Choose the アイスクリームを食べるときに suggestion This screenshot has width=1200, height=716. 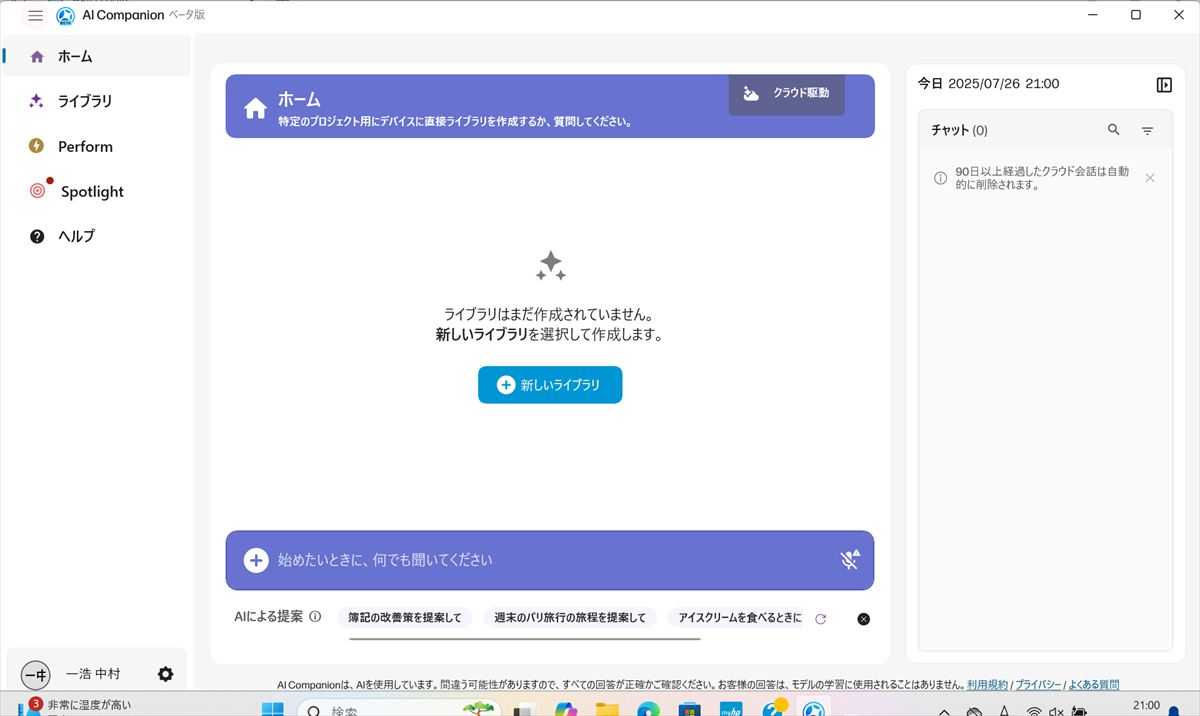pyautogui.click(x=738, y=618)
